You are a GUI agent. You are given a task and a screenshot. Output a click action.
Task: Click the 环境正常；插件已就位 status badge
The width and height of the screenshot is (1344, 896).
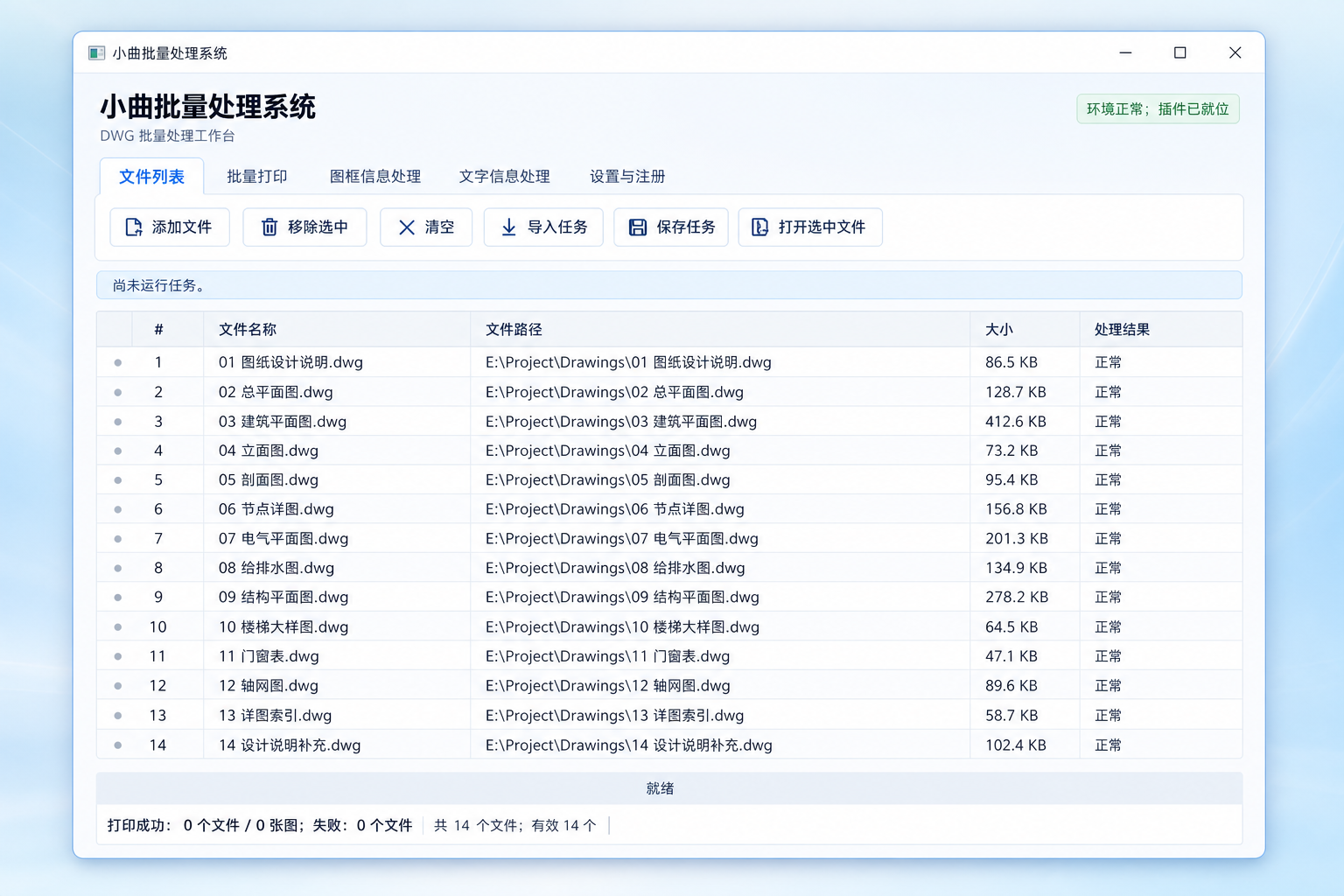1158,109
